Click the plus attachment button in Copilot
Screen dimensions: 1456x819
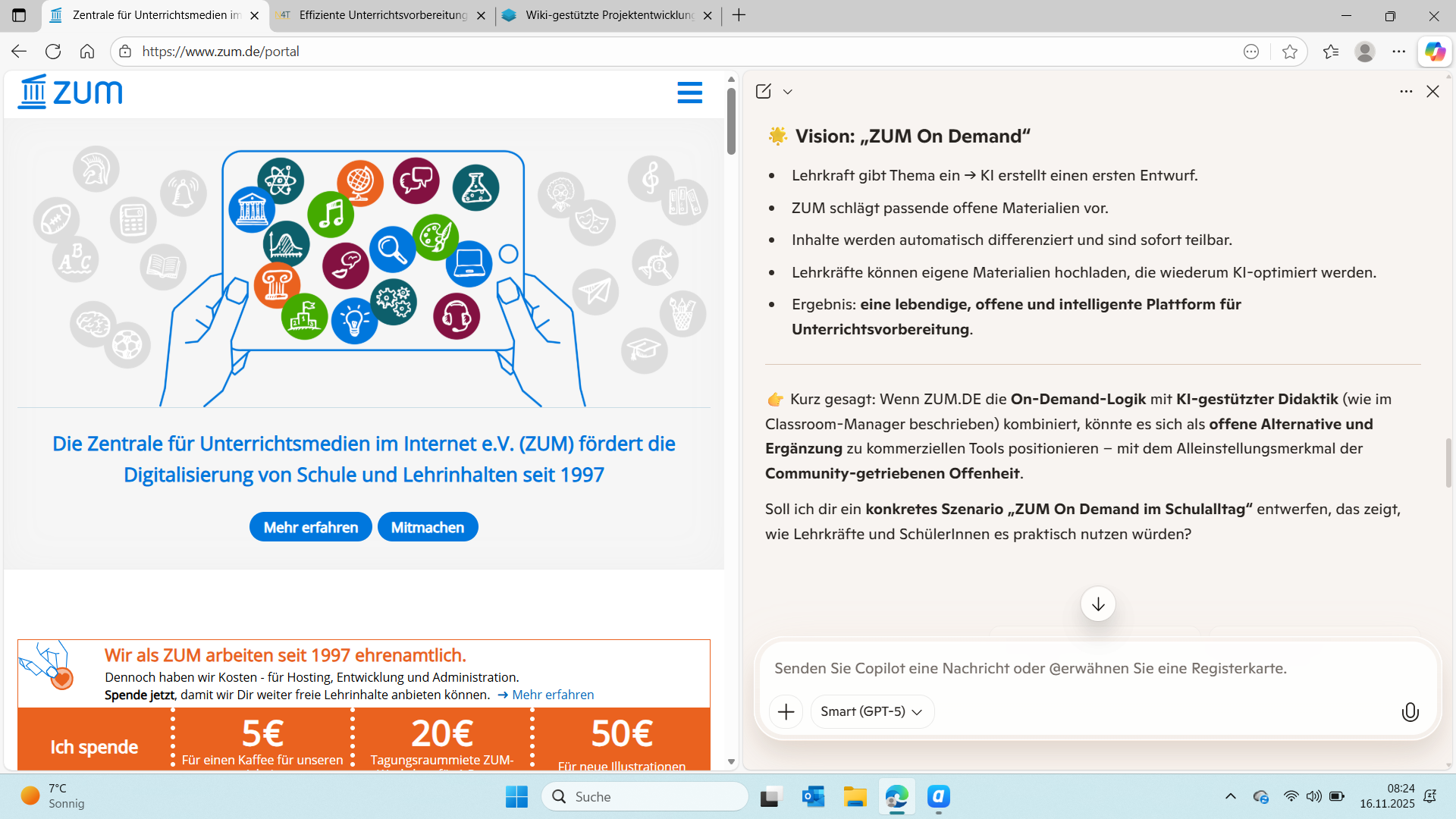point(786,712)
